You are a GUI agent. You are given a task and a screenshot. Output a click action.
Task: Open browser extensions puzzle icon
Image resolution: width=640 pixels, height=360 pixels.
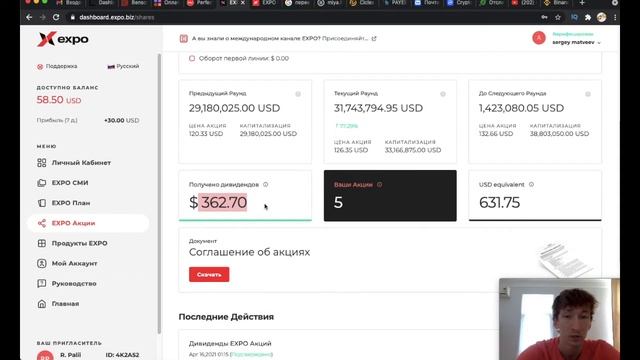(x=588, y=17)
